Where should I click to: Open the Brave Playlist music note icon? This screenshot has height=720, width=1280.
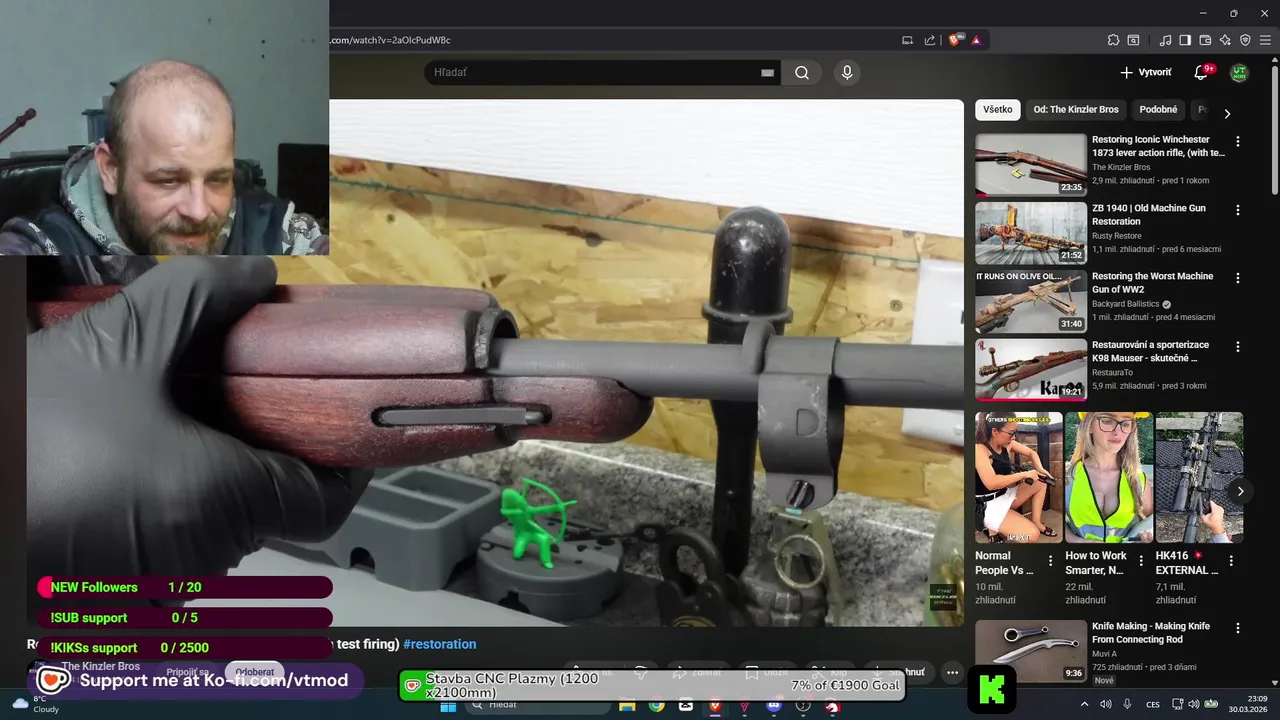(1165, 40)
